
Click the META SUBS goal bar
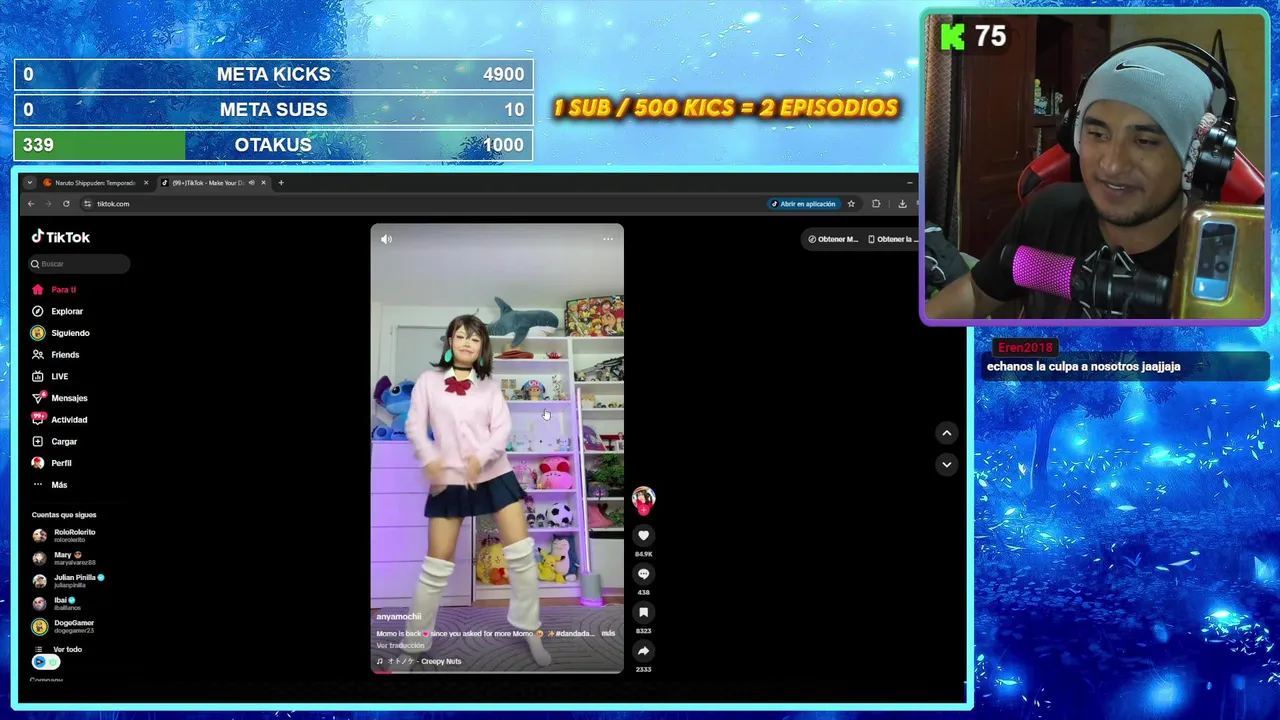pyautogui.click(x=273, y=110)
